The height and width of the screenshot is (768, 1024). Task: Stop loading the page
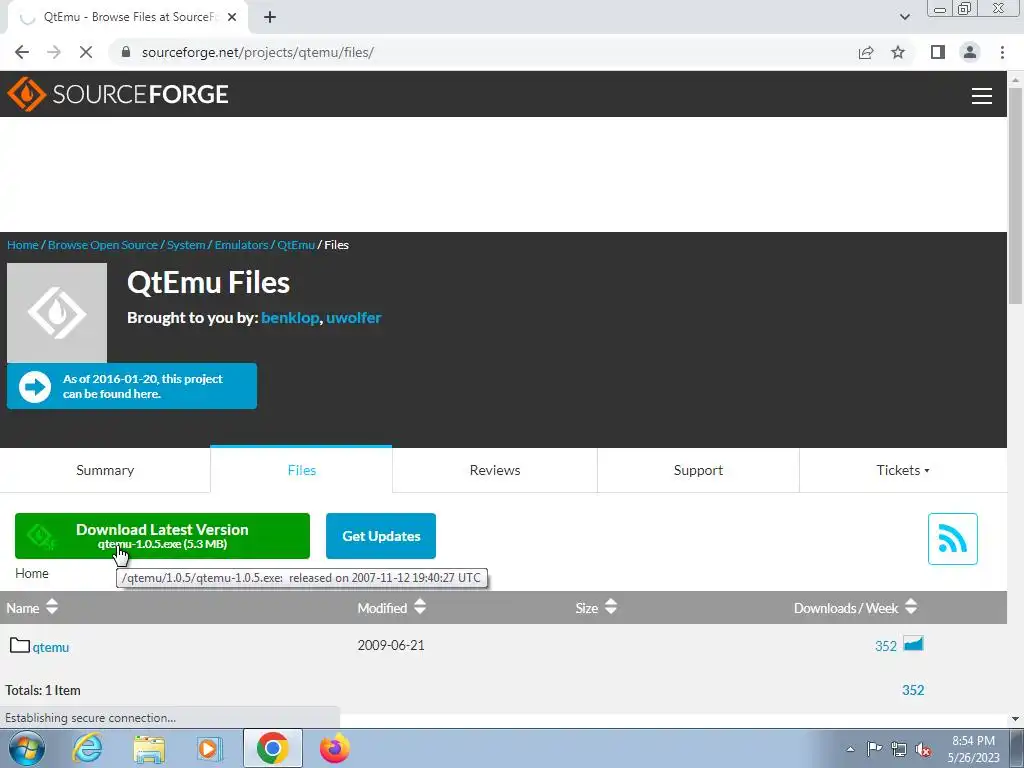pos(86,52)
